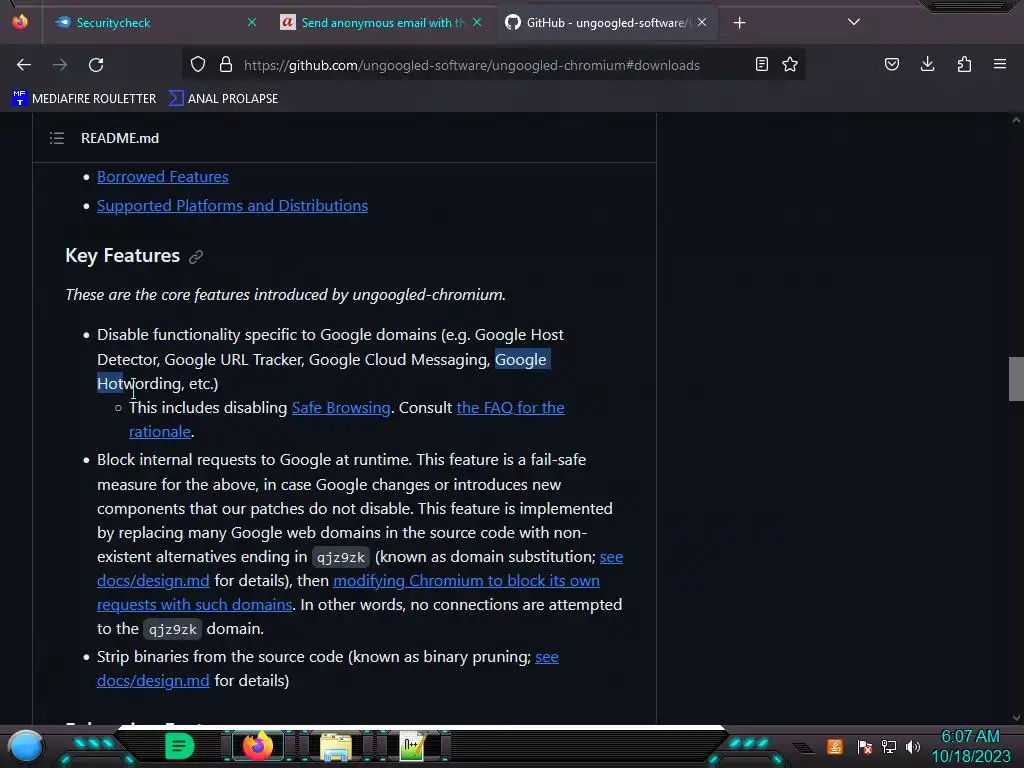The width and height of the screenshot is (1024, 768).
Task: Follow the Safe Browsing link
Action: [x=341, y=408]
